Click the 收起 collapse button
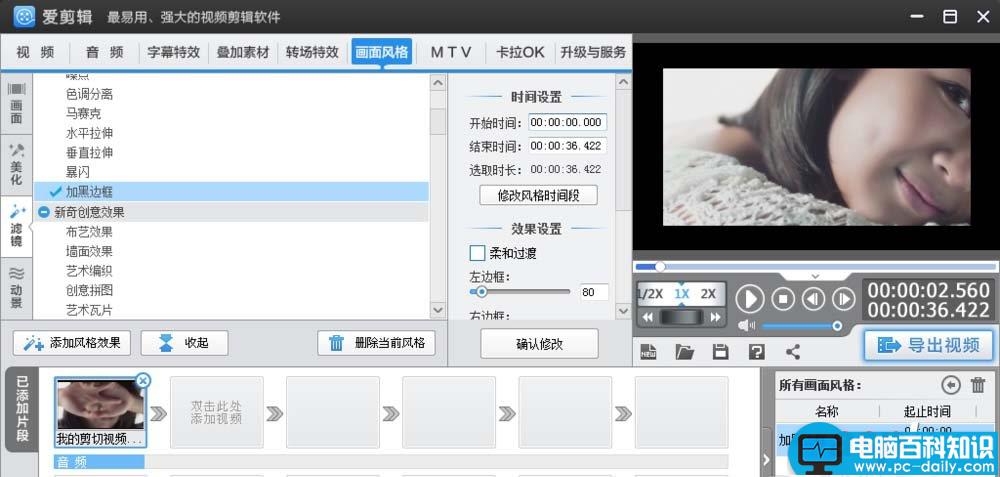This screenshot has height=477, width=1000. click(184, 343)
